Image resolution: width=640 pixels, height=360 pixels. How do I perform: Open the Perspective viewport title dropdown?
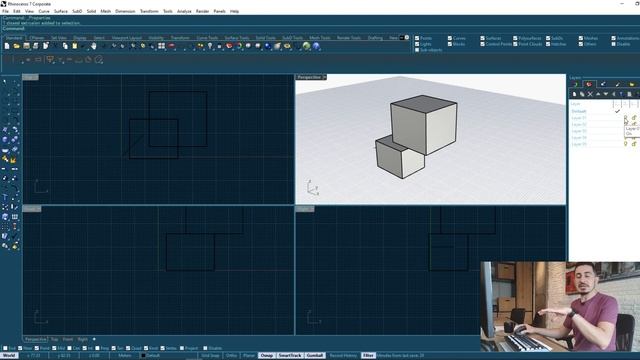324,77
